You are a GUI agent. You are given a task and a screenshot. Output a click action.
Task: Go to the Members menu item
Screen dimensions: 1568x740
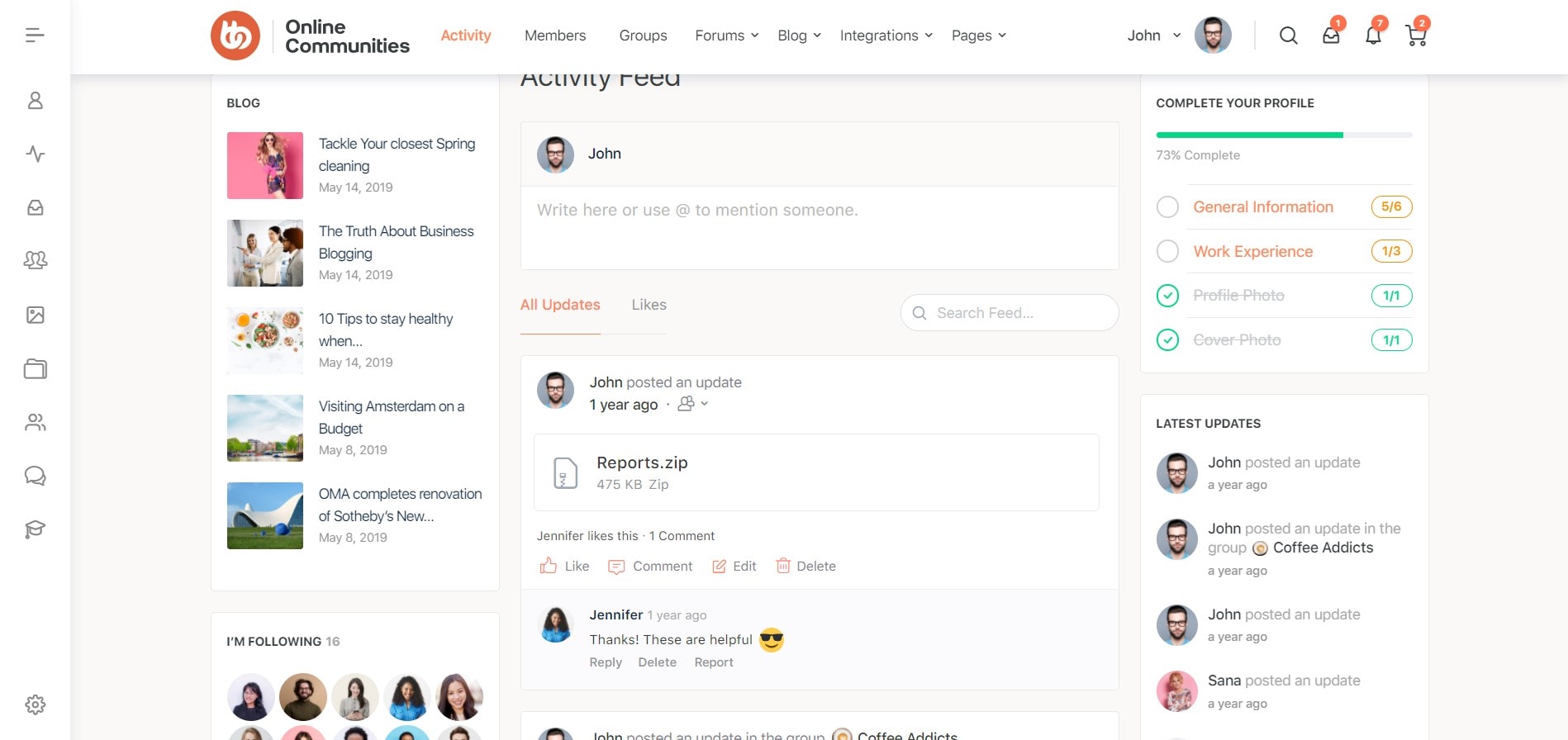click(x=554, y=36)
